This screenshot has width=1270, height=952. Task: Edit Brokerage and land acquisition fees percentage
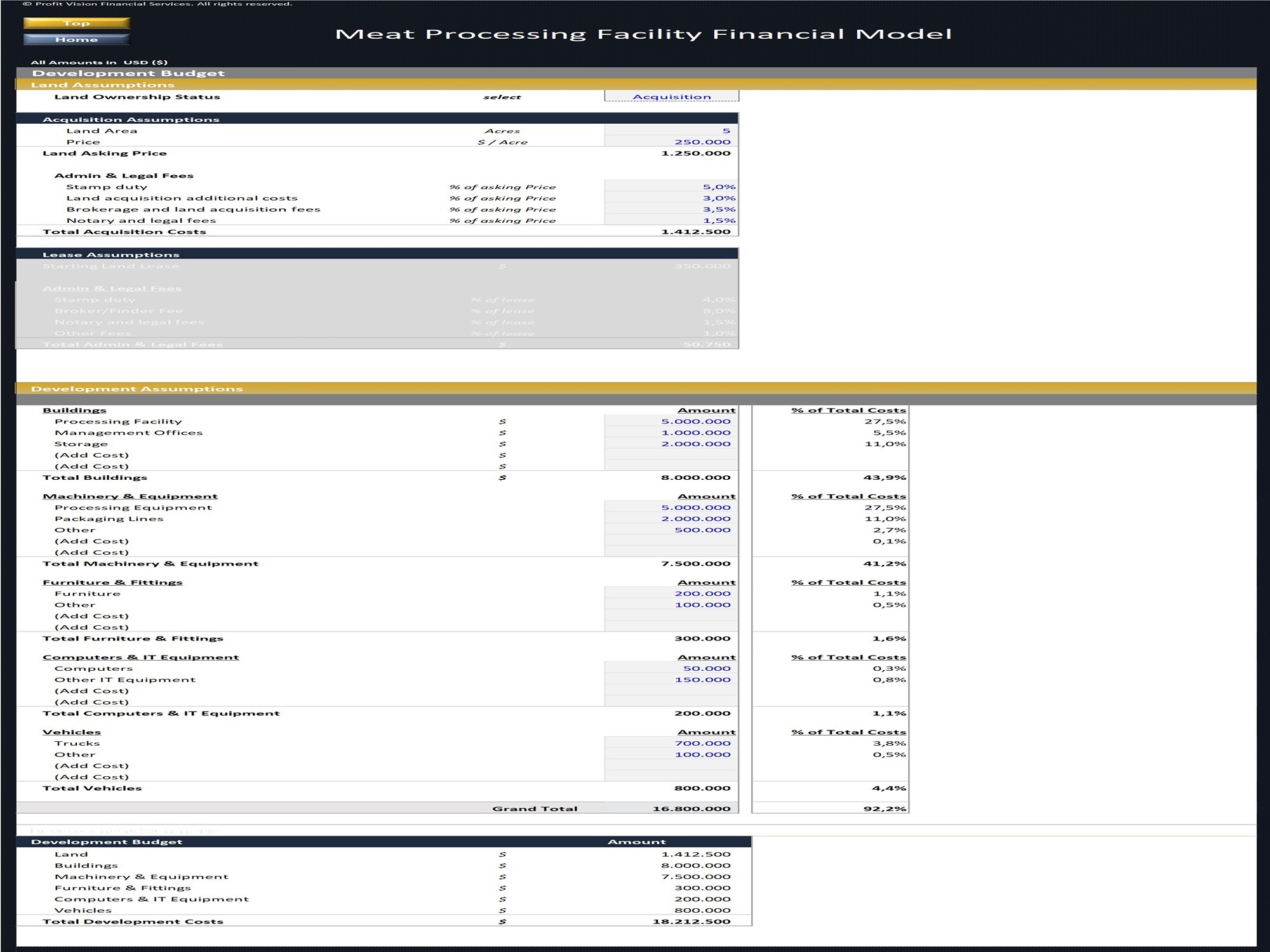pos(671,209)
